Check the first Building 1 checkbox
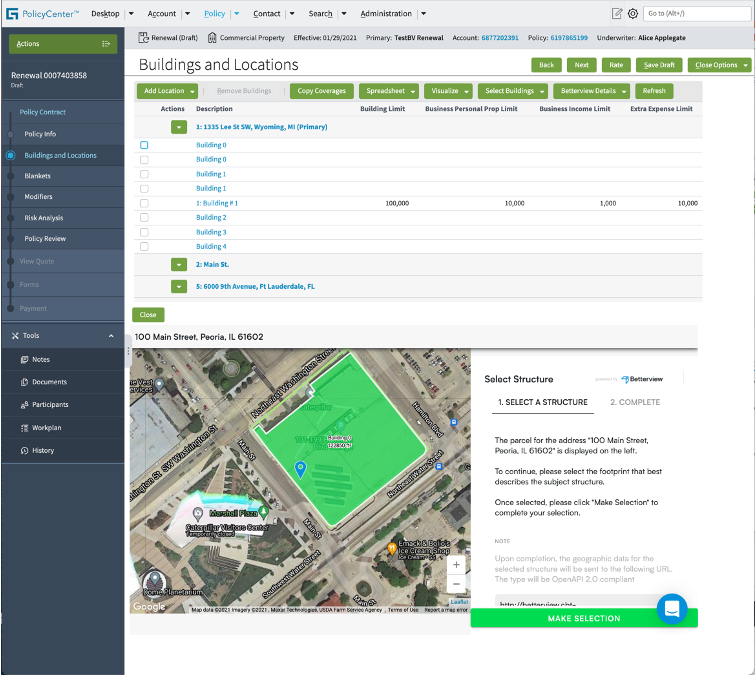Viewport: 756px width, 676px height. point(144,175)
